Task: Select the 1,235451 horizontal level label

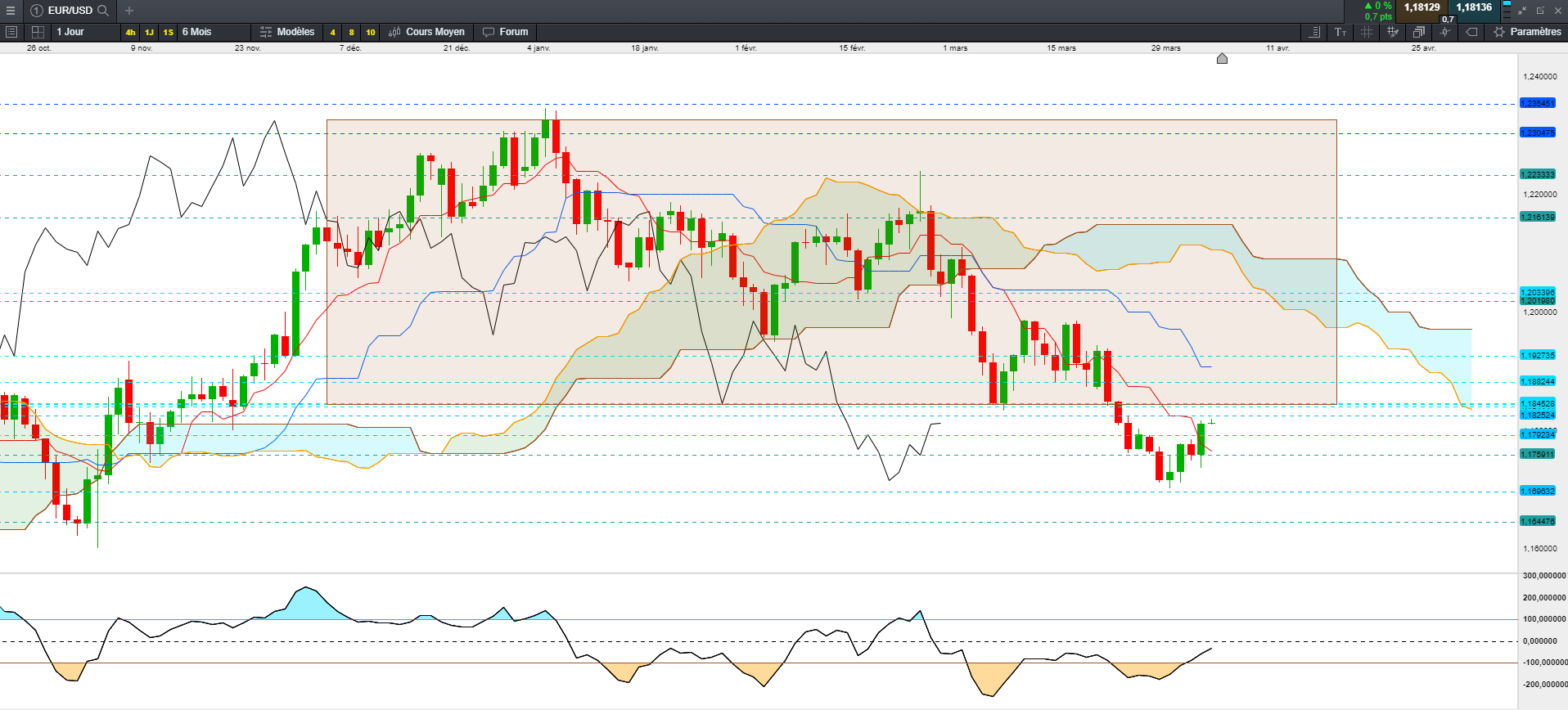Action: pyautogui.click(x=1537, y=104)
